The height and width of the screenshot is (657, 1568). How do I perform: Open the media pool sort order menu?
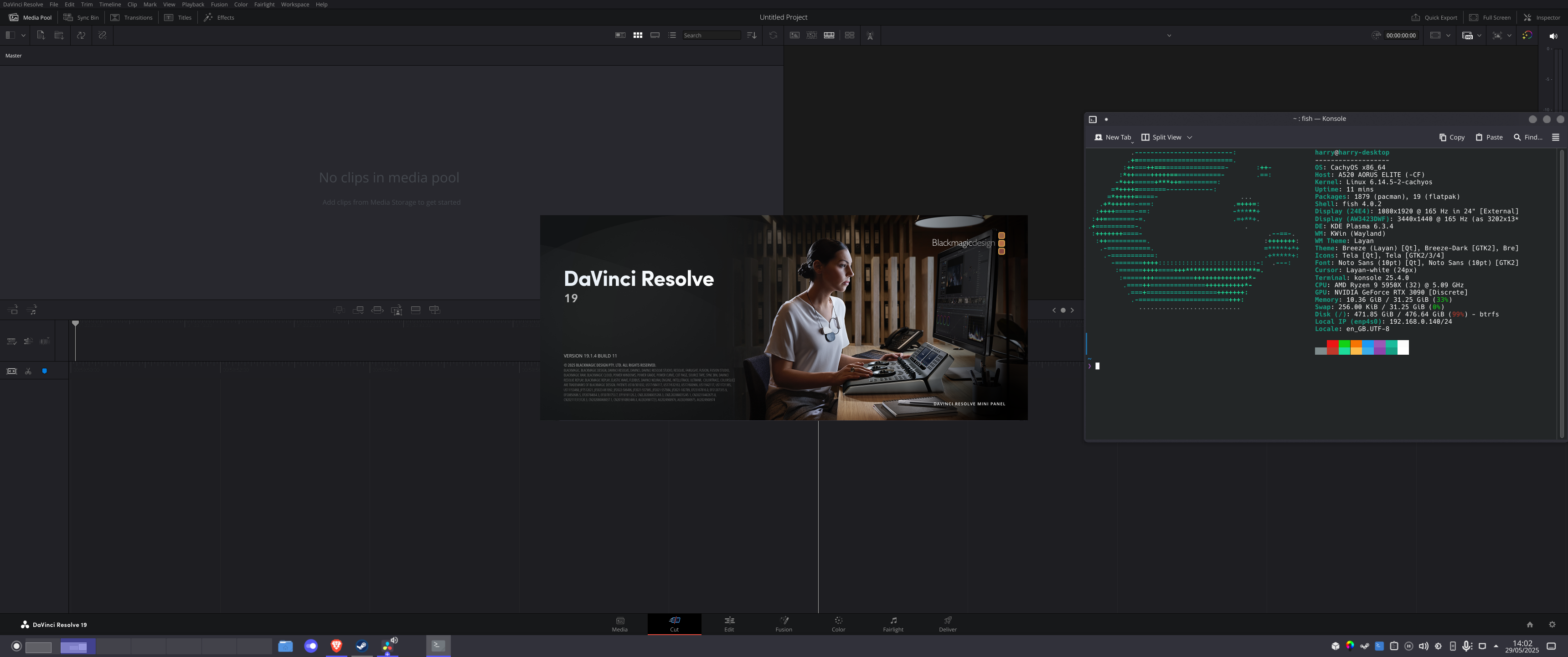click(752, 35)
